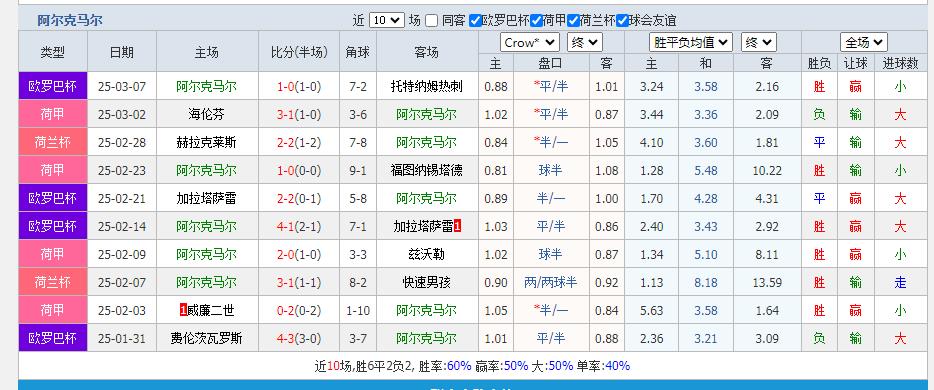Open score 2-2(1-2) versus 赫拉克莱斯

[x=299, y=142]
